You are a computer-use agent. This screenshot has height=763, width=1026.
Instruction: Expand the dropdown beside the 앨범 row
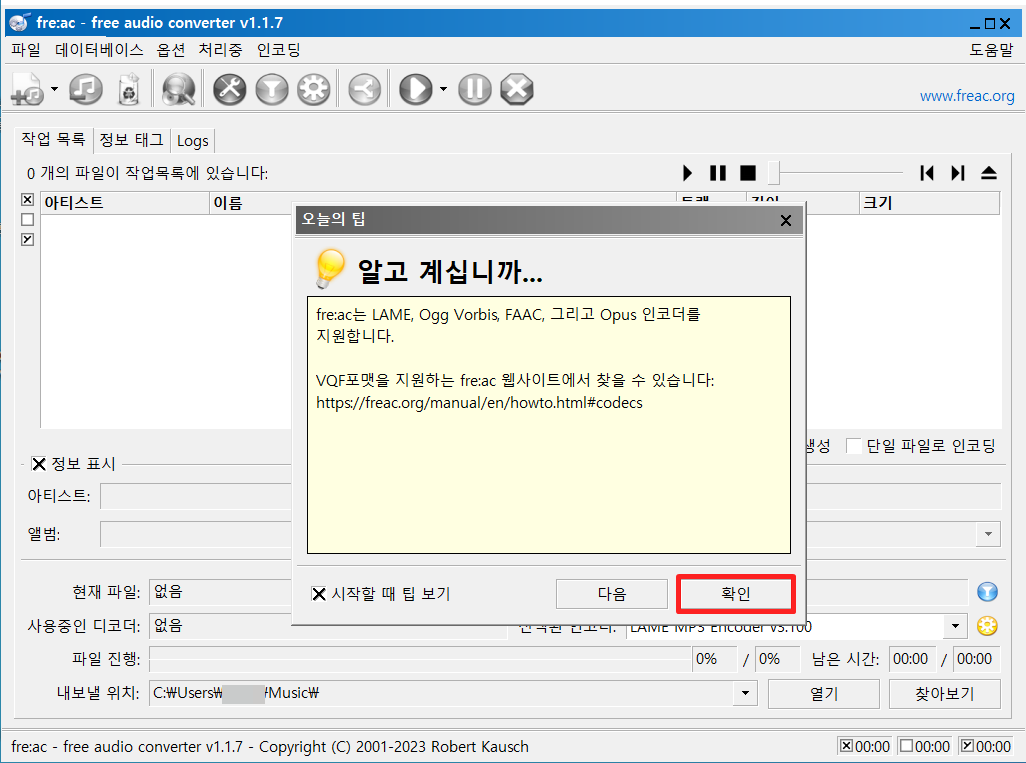[x=988, y=534]
